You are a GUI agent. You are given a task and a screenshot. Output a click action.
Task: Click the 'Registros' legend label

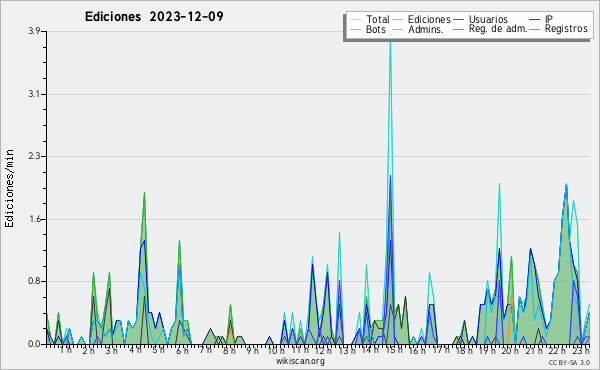tap(566, 29)
